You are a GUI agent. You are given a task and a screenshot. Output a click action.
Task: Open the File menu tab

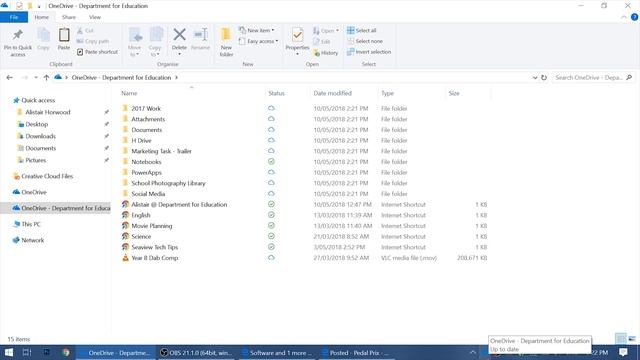tap(14, 17)
